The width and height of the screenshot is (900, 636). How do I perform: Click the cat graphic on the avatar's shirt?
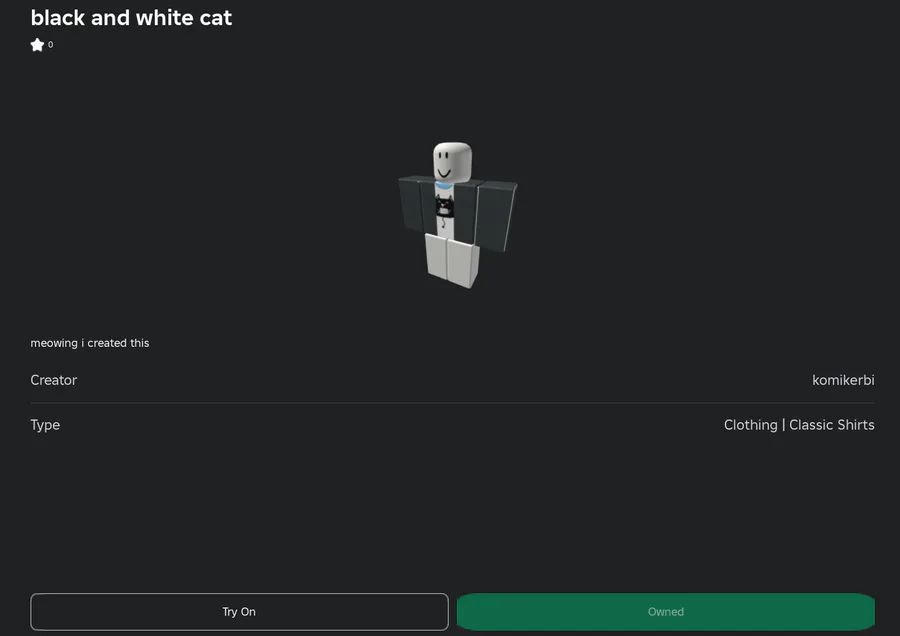click(x=444, y=206)
